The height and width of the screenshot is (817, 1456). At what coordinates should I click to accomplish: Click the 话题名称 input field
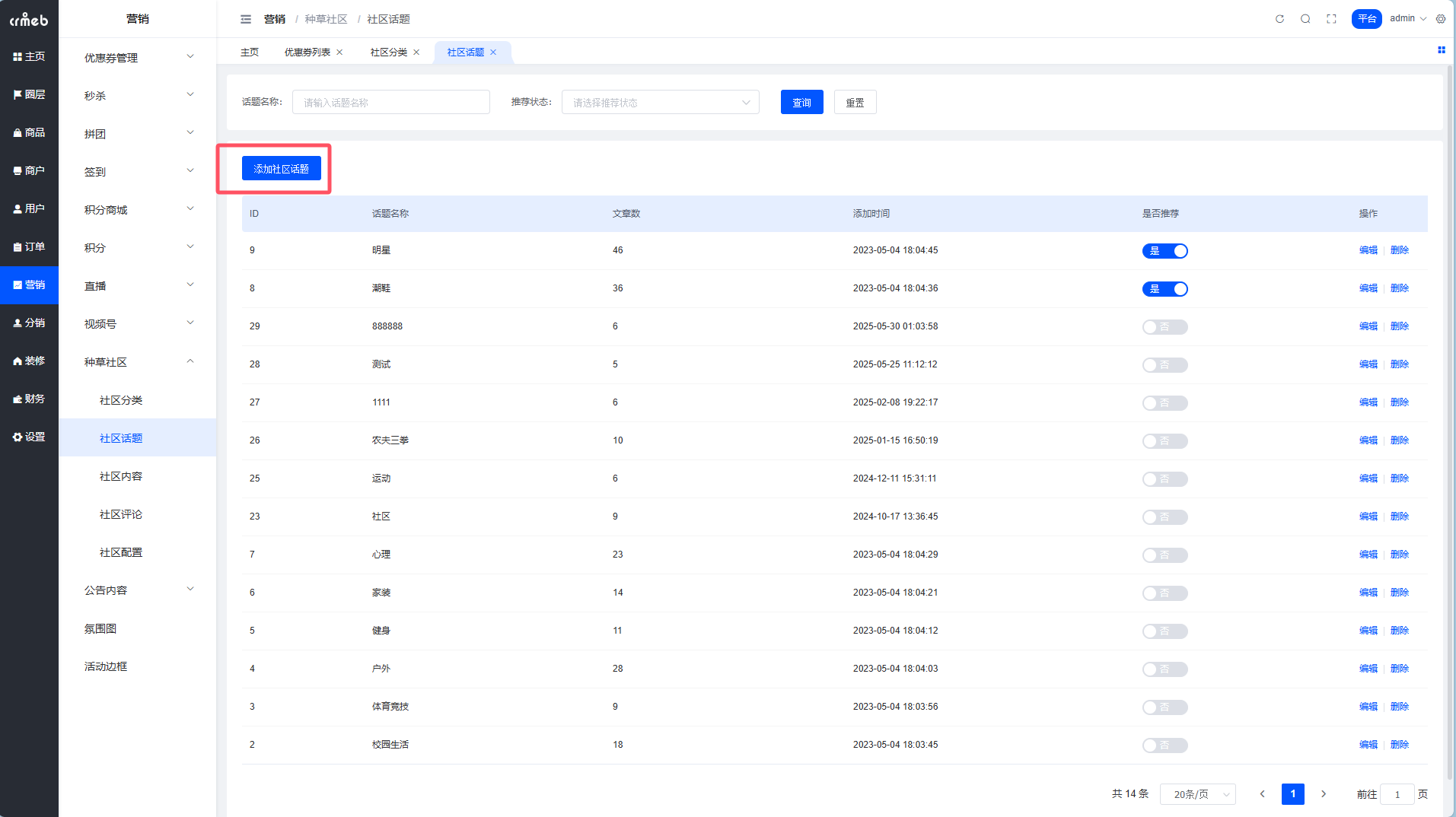[390, 103]
